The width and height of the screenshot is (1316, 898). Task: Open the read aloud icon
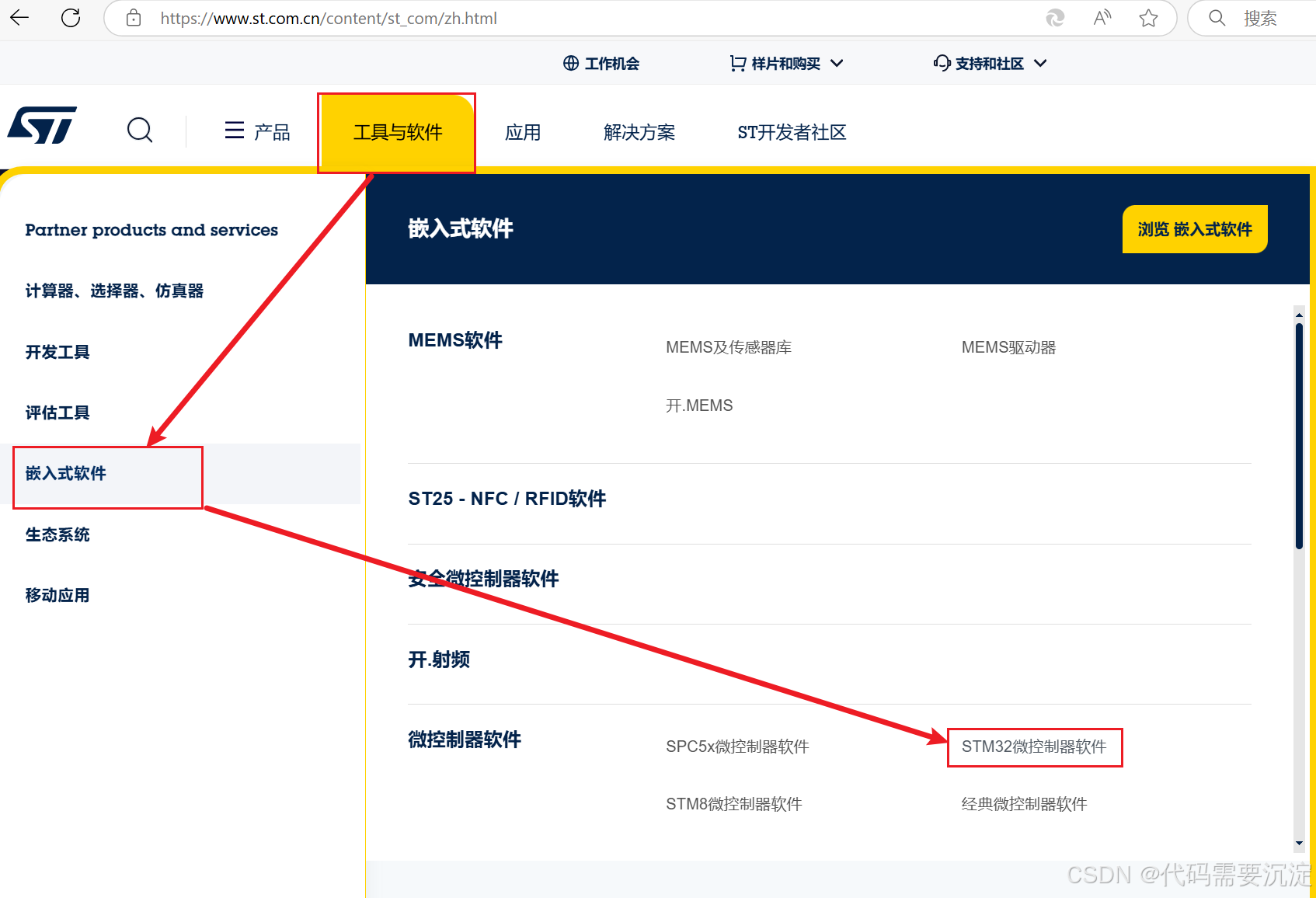[1102, 18]
